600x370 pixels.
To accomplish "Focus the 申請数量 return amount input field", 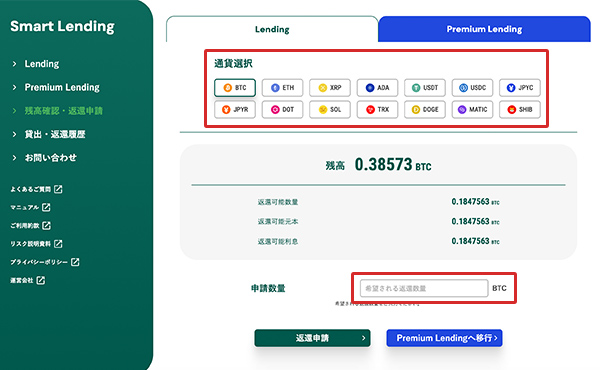I will [424, 288].
